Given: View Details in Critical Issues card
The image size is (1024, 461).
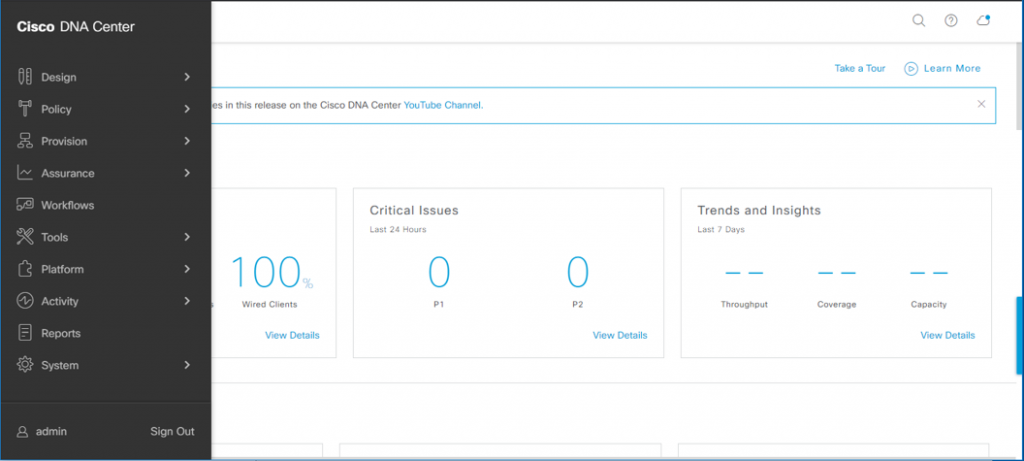Looking at the screenshot, I should tap(620, 335).
